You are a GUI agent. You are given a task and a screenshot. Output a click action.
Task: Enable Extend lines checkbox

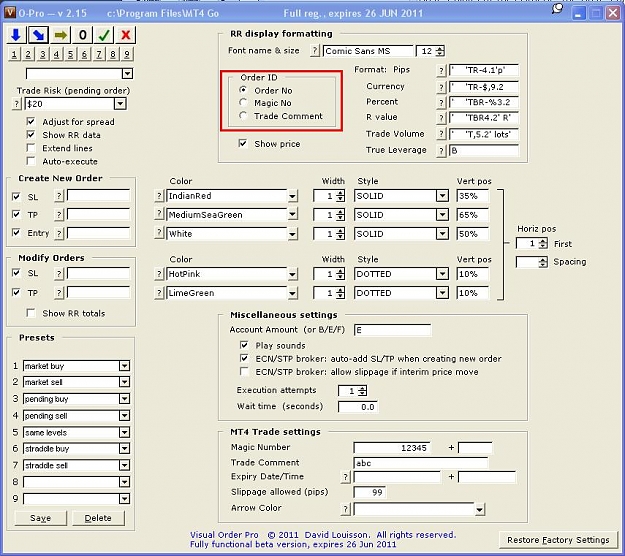click(31, 148)
